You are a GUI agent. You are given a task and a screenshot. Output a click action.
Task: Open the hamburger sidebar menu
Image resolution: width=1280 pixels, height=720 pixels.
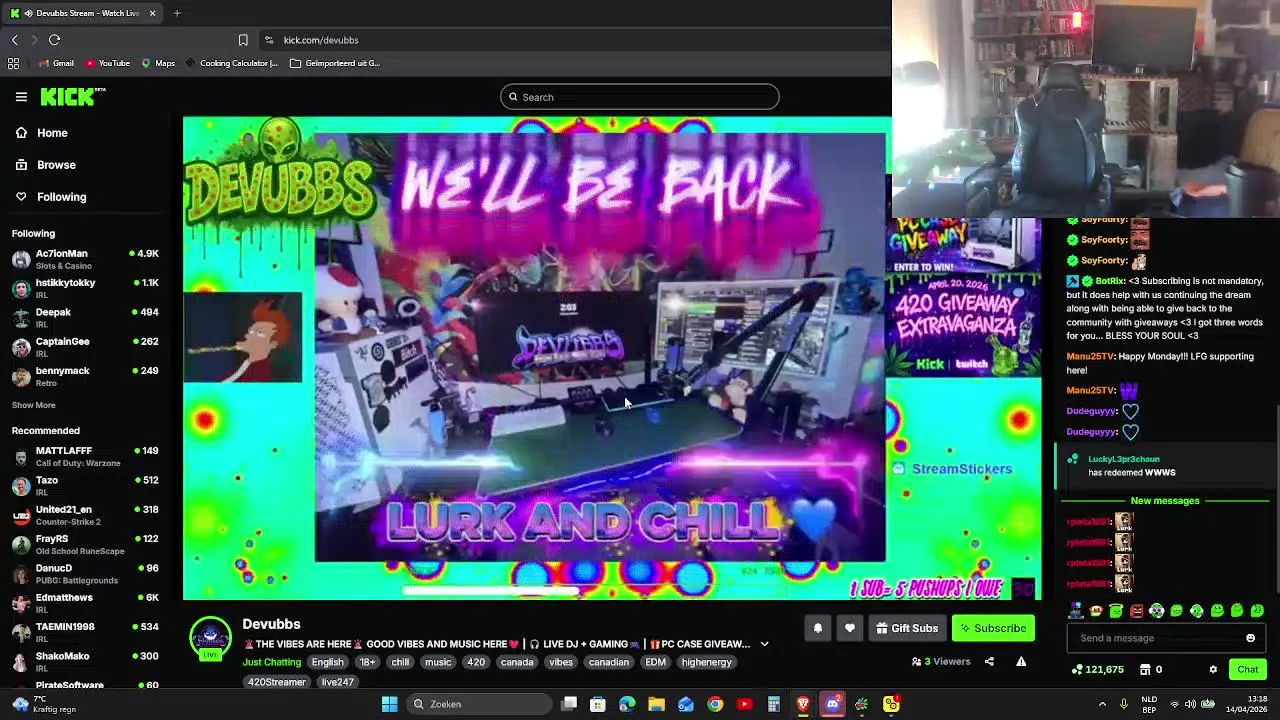click(x=21, y=97)
